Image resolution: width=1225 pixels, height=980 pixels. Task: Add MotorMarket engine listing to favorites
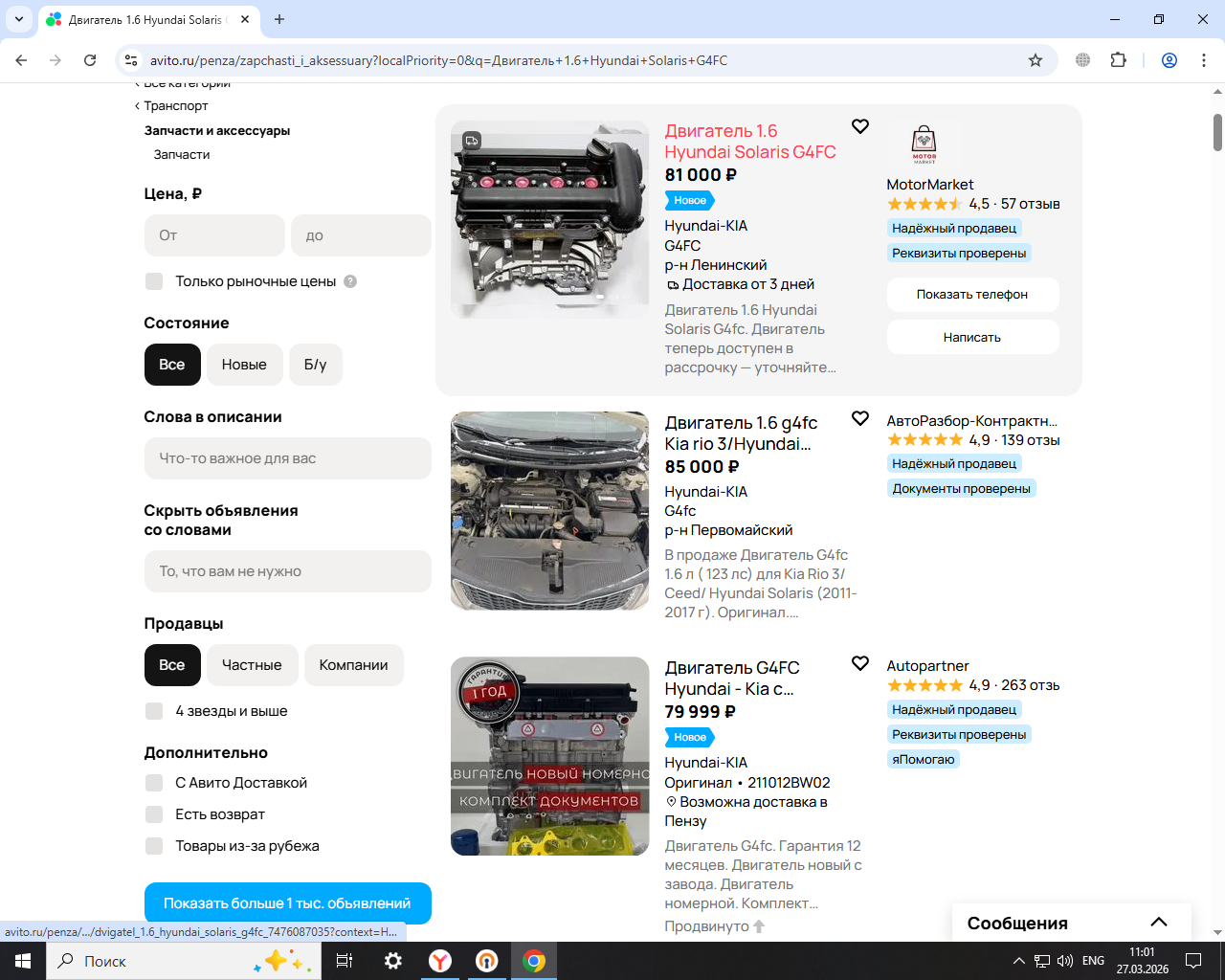(860, 126)
